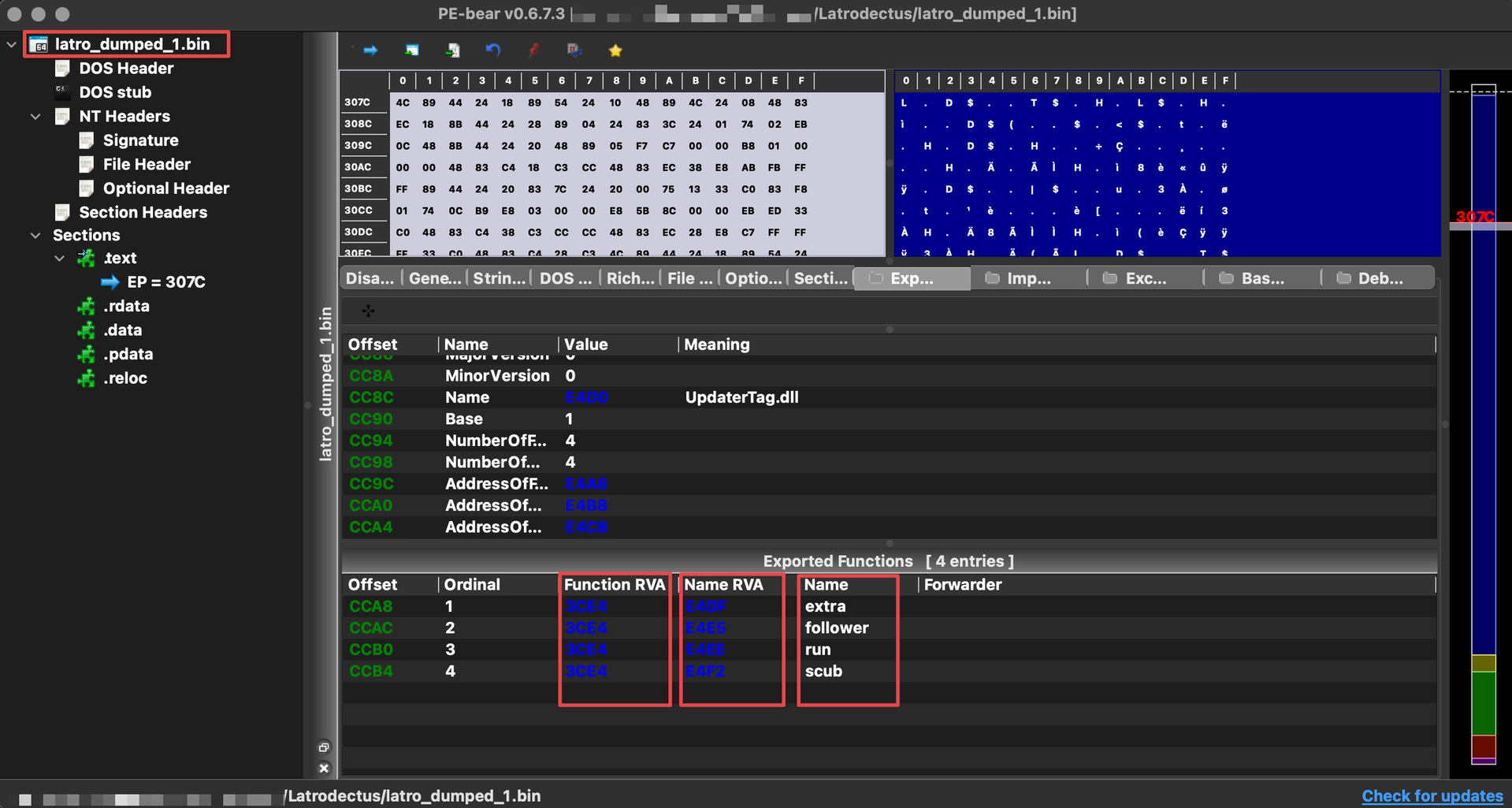This screenshot has width=1512, height=808.
Task: Click Function RVA 3CE4 for ordinal 1
Action: [586, 605]
